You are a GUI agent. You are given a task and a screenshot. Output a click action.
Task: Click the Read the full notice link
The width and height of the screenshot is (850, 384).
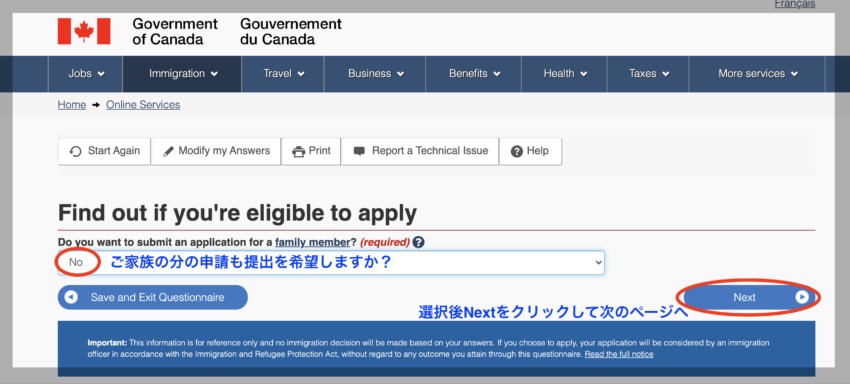[x=619, y=354]
